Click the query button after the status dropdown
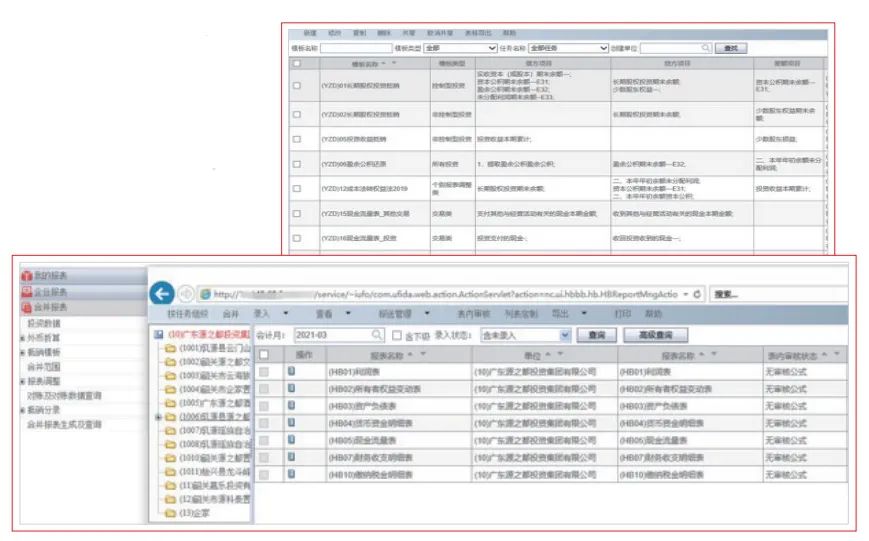869x541 pixels. click(596, 335)
